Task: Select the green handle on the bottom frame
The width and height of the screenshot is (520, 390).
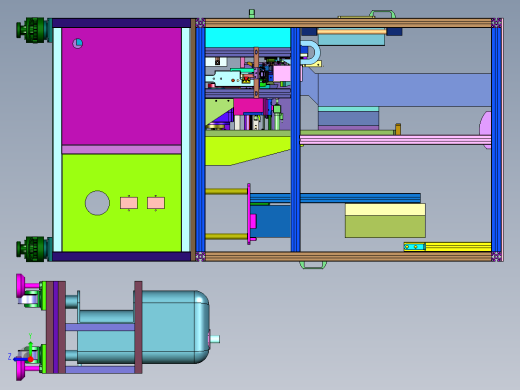Action: coord(313,265)
